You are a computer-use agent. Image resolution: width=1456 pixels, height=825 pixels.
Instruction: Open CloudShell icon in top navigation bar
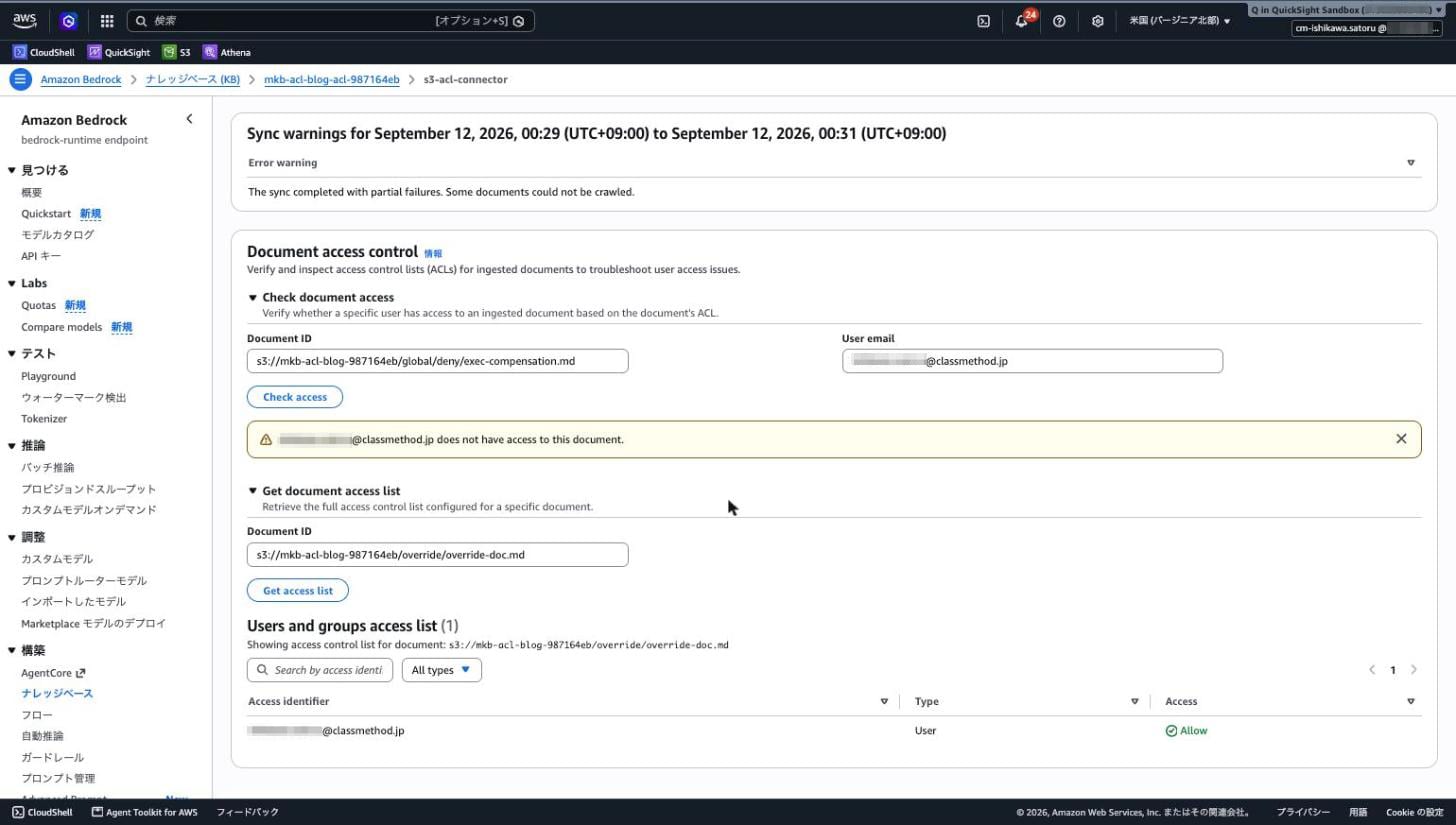pyautogui.click(x=984, y=21)
